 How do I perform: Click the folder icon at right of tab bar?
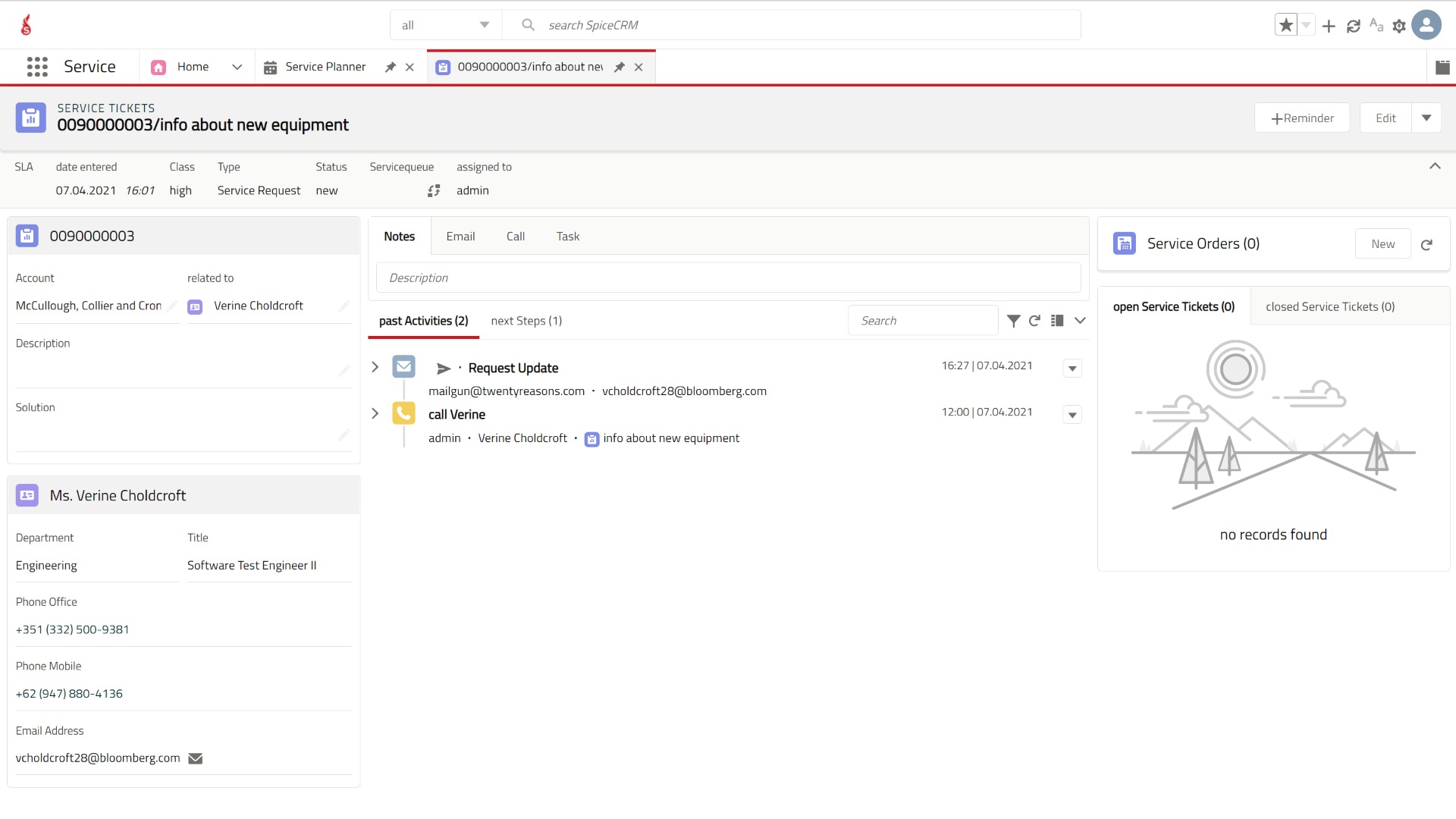pyautogui.click(x=1442, y=67)
